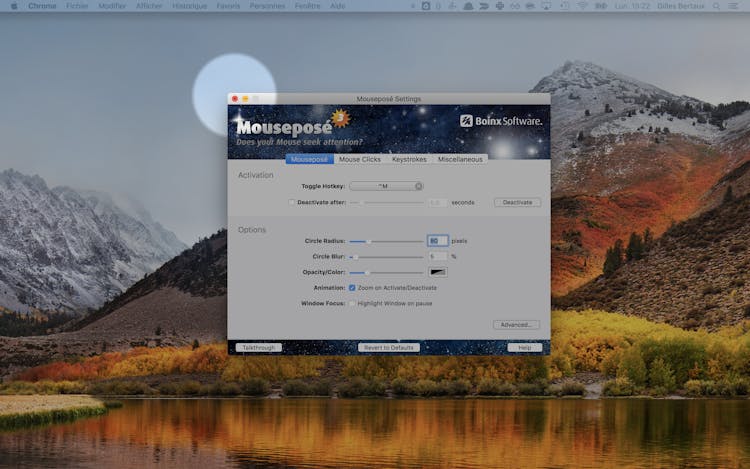The image size is (750, 469).
Task: Click the Boinx Software logo
Action: pyautogui.click(x=501, y=121)
